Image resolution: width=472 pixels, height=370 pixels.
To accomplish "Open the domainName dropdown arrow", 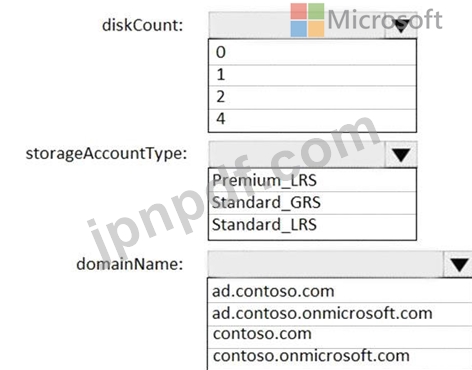I will pyautogui.click(x=458, y=264).
